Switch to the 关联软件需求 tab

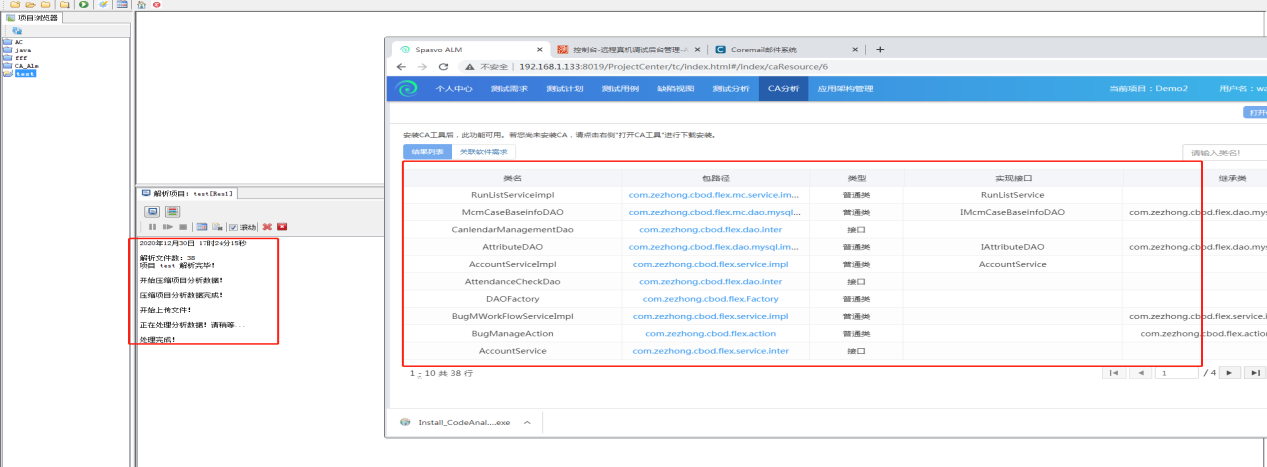pyautogui.click(x=483, y=152)
